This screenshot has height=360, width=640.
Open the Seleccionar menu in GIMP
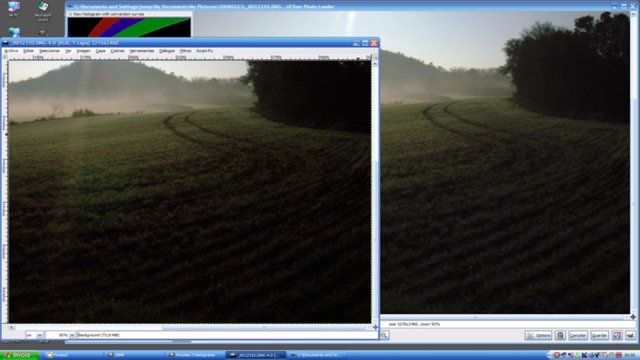pyautogui.click(x=49, y=51)
